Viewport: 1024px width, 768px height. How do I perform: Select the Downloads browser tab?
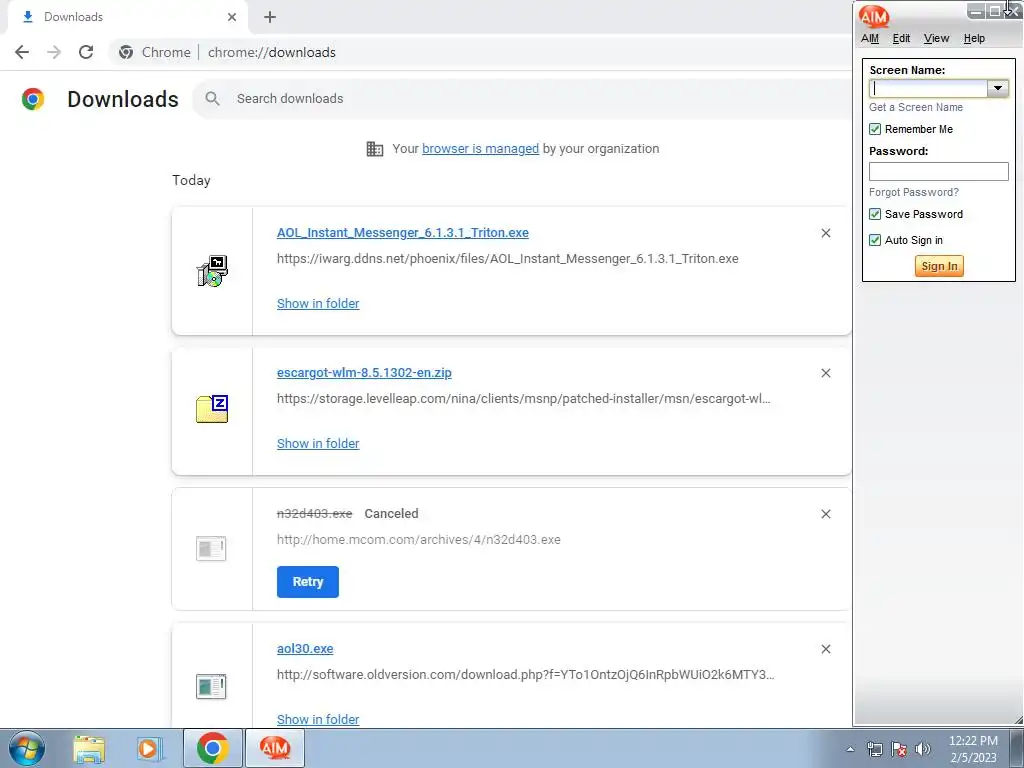pos(127,17)
